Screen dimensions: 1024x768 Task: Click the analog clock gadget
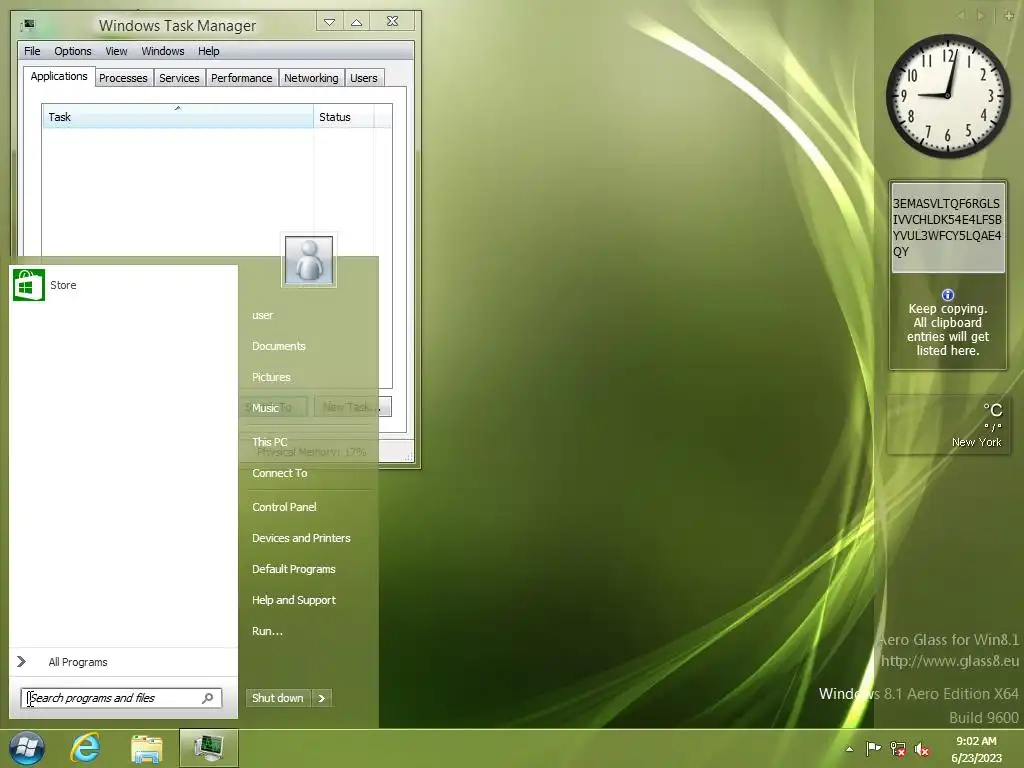tap(948, 96)
